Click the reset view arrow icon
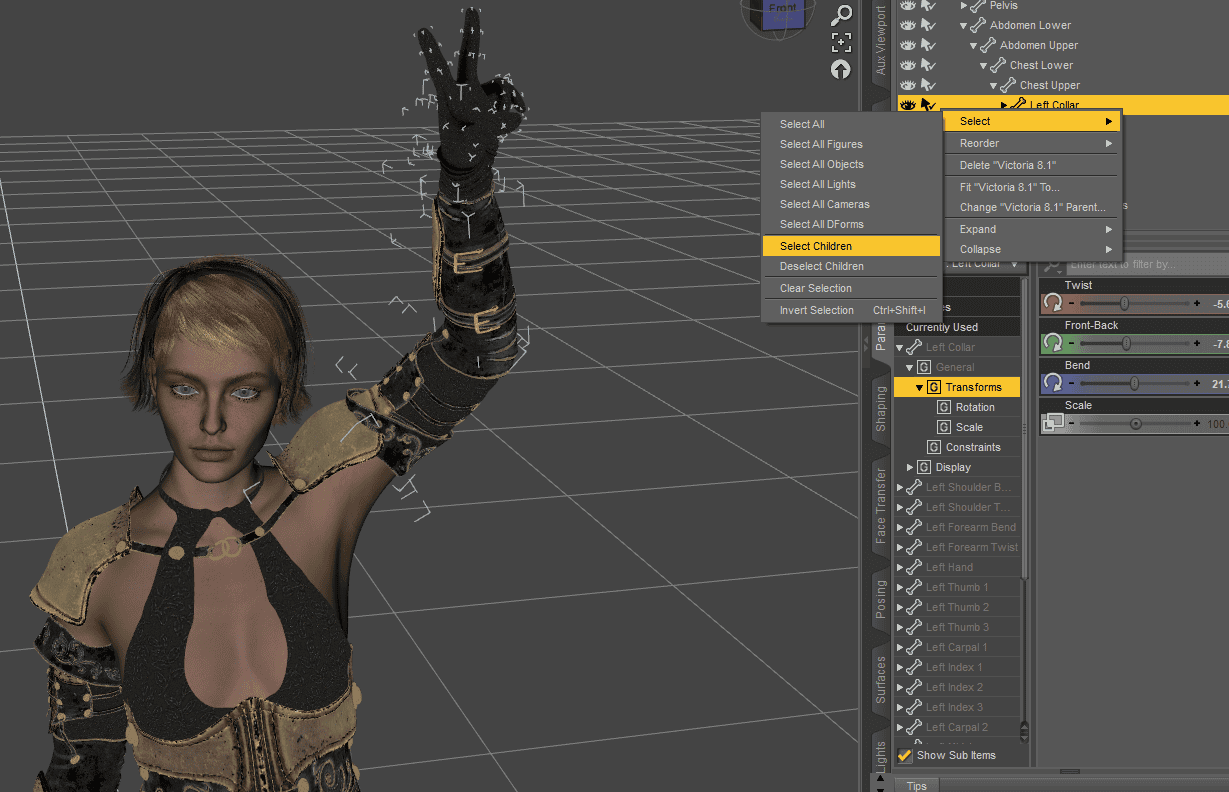The image size is (1229, 792). pos(841,69)
